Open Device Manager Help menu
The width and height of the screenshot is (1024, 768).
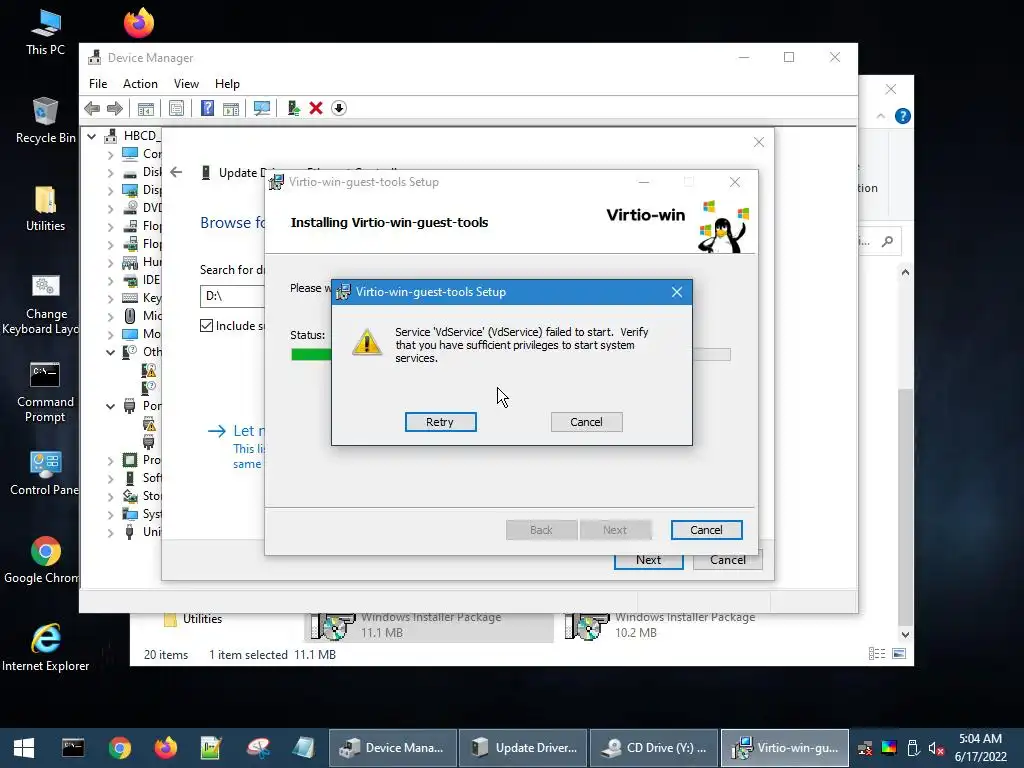tap(227, 84)
